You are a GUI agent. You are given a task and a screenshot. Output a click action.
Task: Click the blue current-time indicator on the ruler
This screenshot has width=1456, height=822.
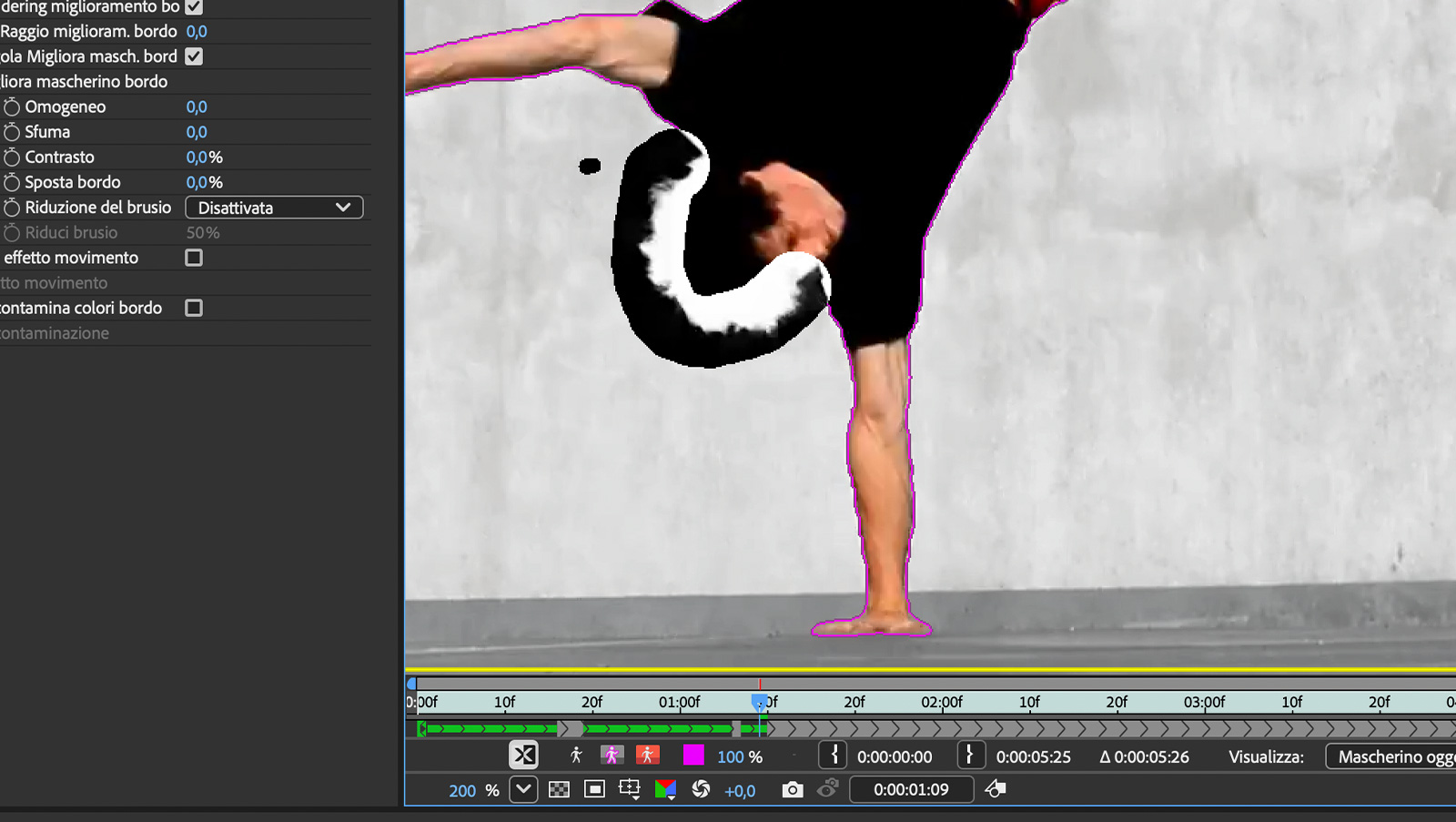click(759, 702)
